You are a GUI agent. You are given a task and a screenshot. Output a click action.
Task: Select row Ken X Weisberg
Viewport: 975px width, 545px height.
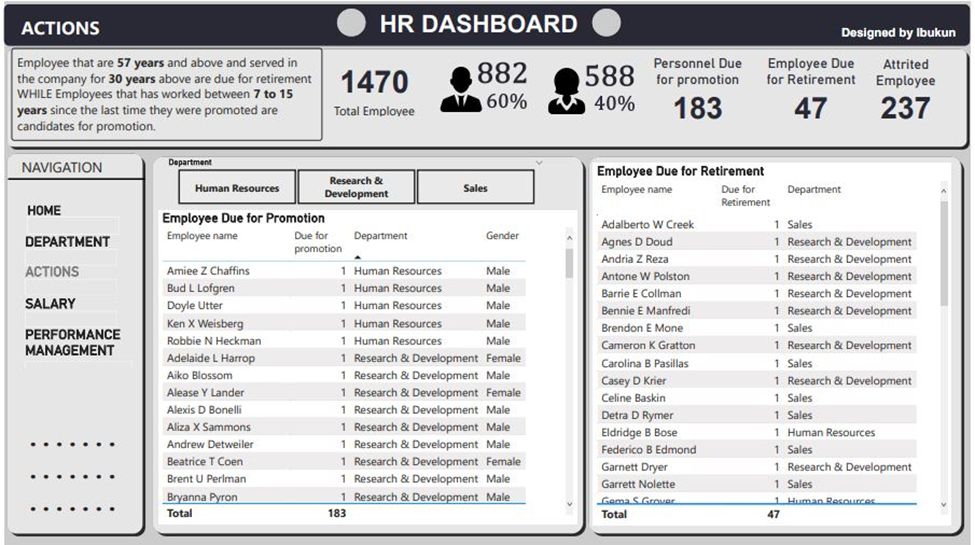point(344,324)
